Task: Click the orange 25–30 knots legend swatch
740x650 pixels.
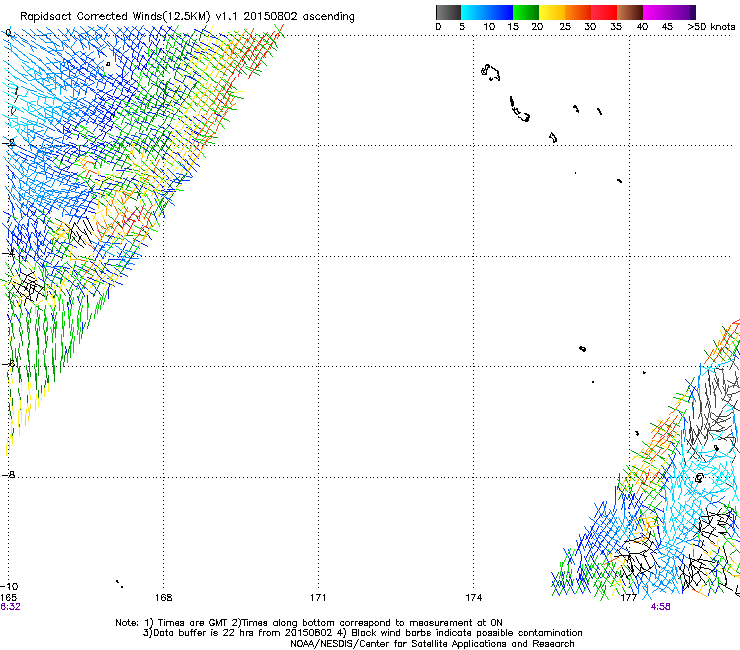Action: coord(578,12)
